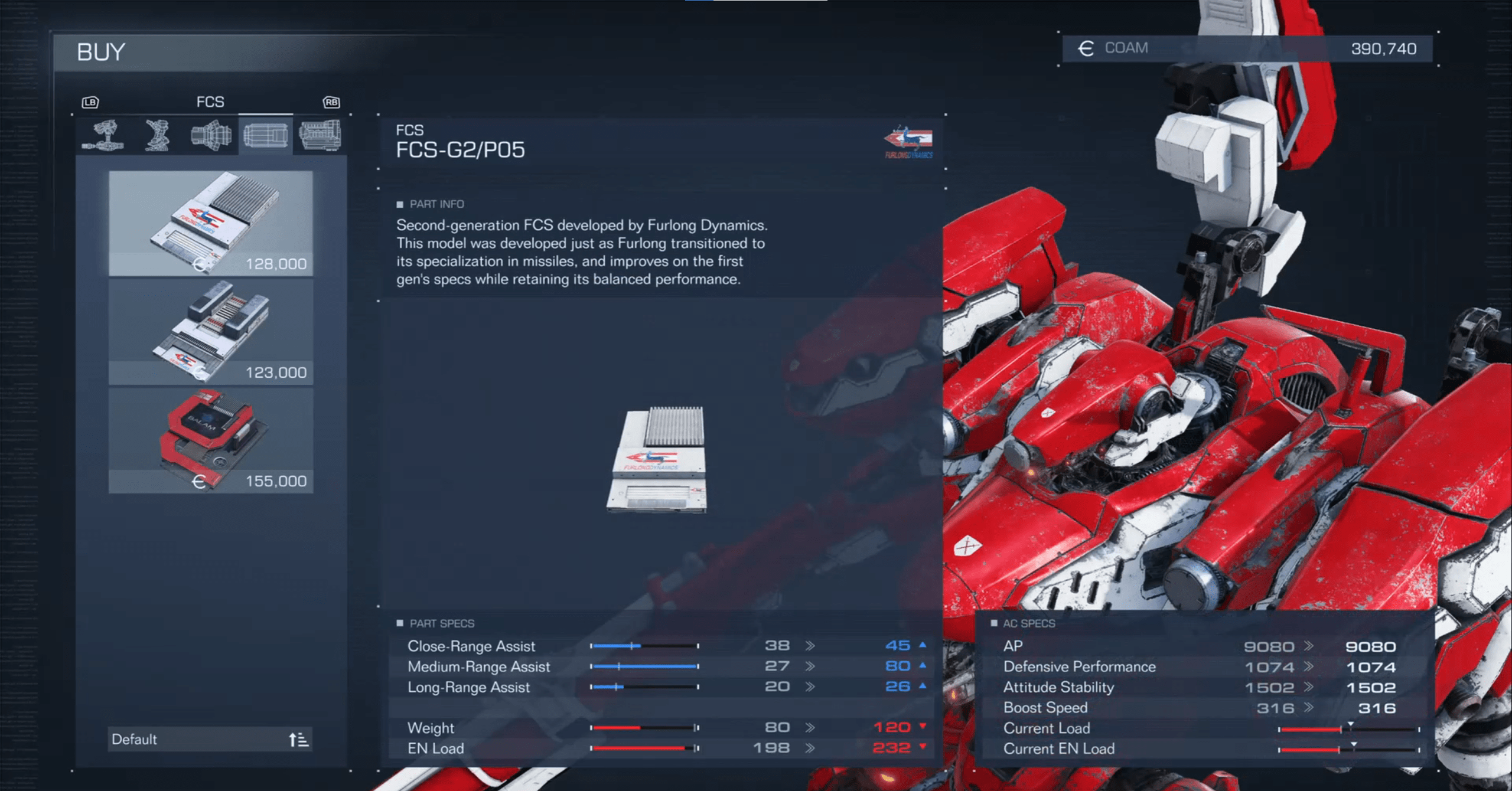Viewport: 1512px width, 791px height.
Task: Click the Weight new value 120
Action: click(x=892, y=728)
